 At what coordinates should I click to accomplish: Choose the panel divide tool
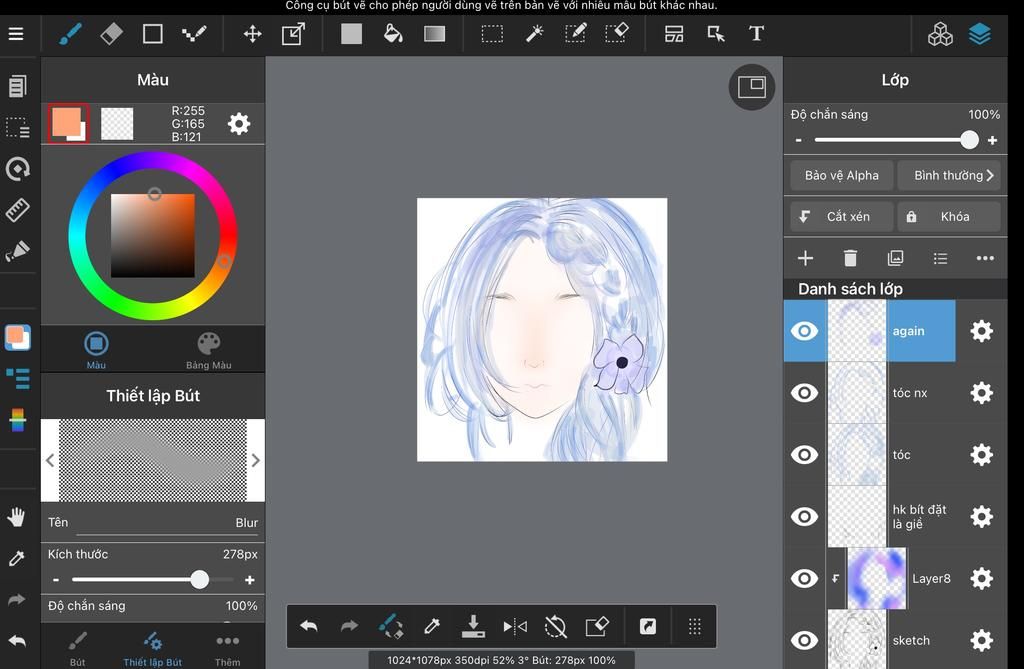674,33
